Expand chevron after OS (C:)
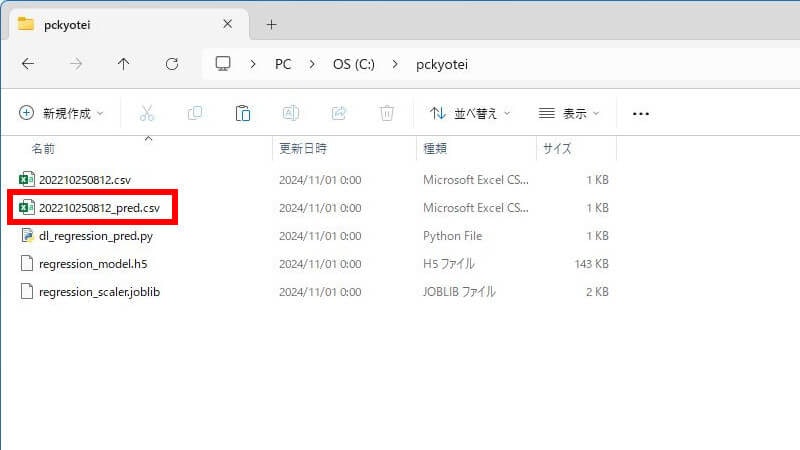This screenshot has width=800, height=450. (x=394, y=64)
